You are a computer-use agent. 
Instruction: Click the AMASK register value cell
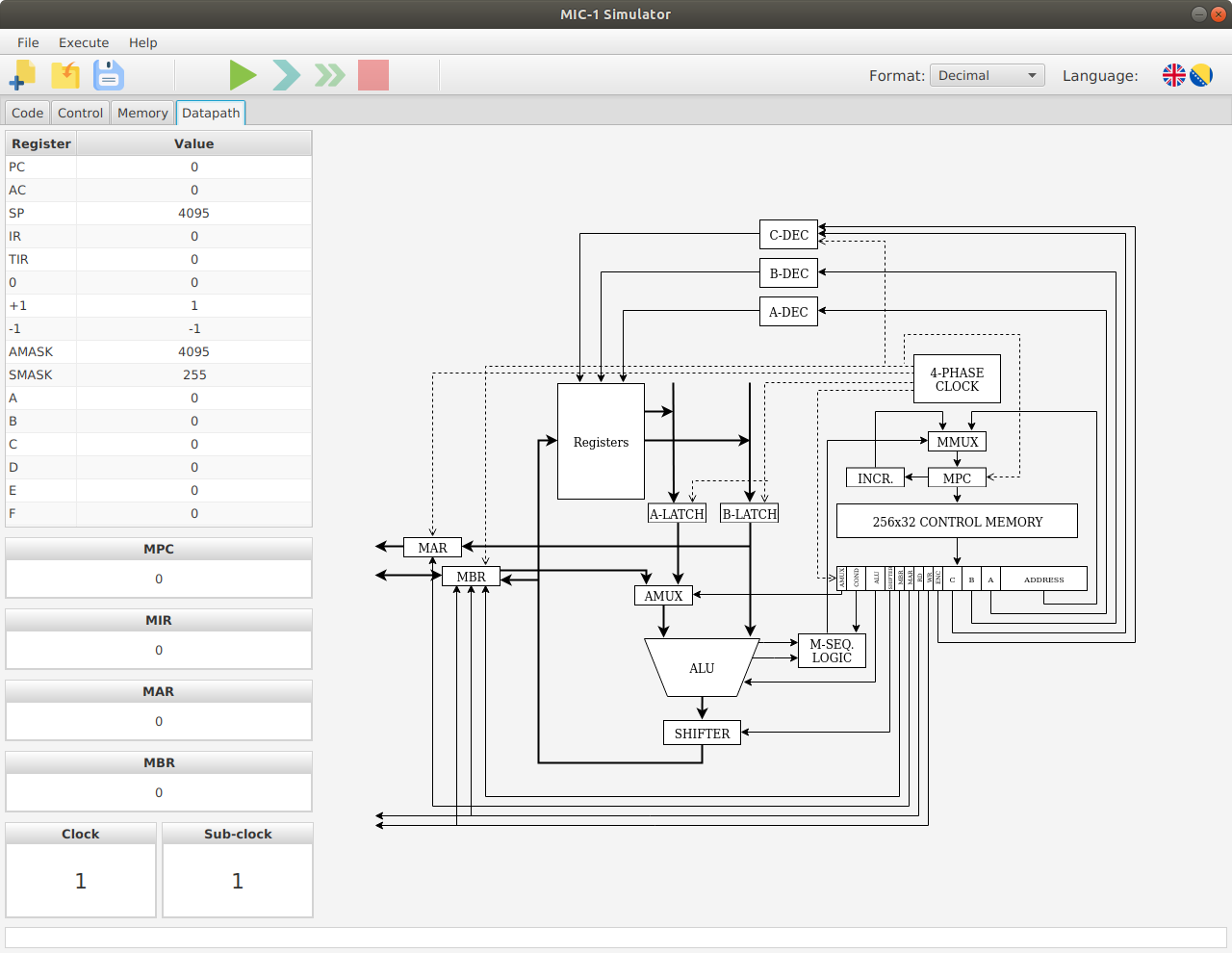click(x=193, y=351)
